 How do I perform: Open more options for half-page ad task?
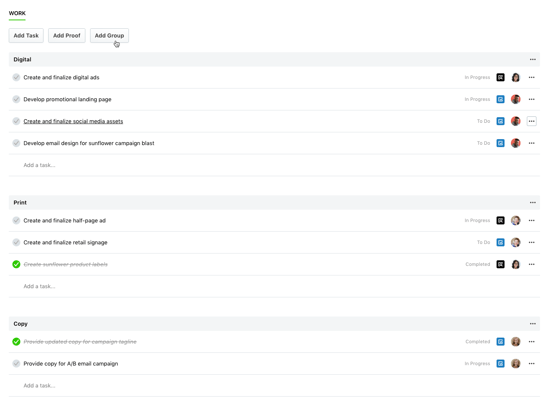pos(532,221)
